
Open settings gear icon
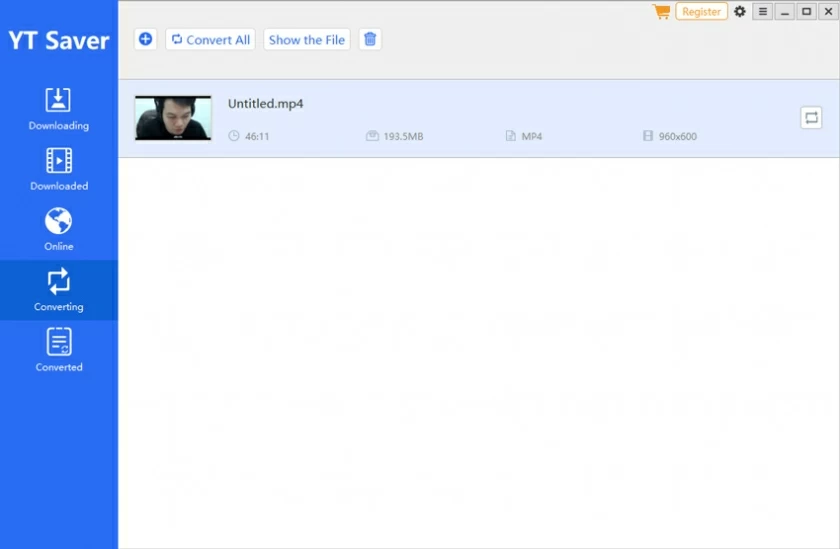click(740, 11)
